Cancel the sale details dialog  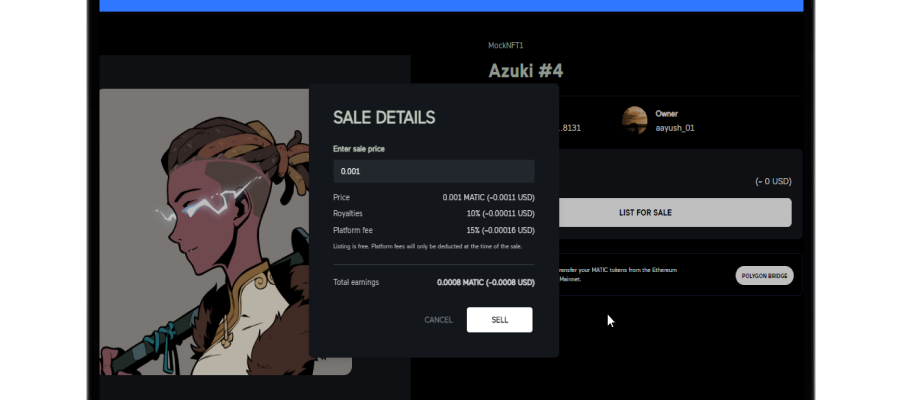439,320
